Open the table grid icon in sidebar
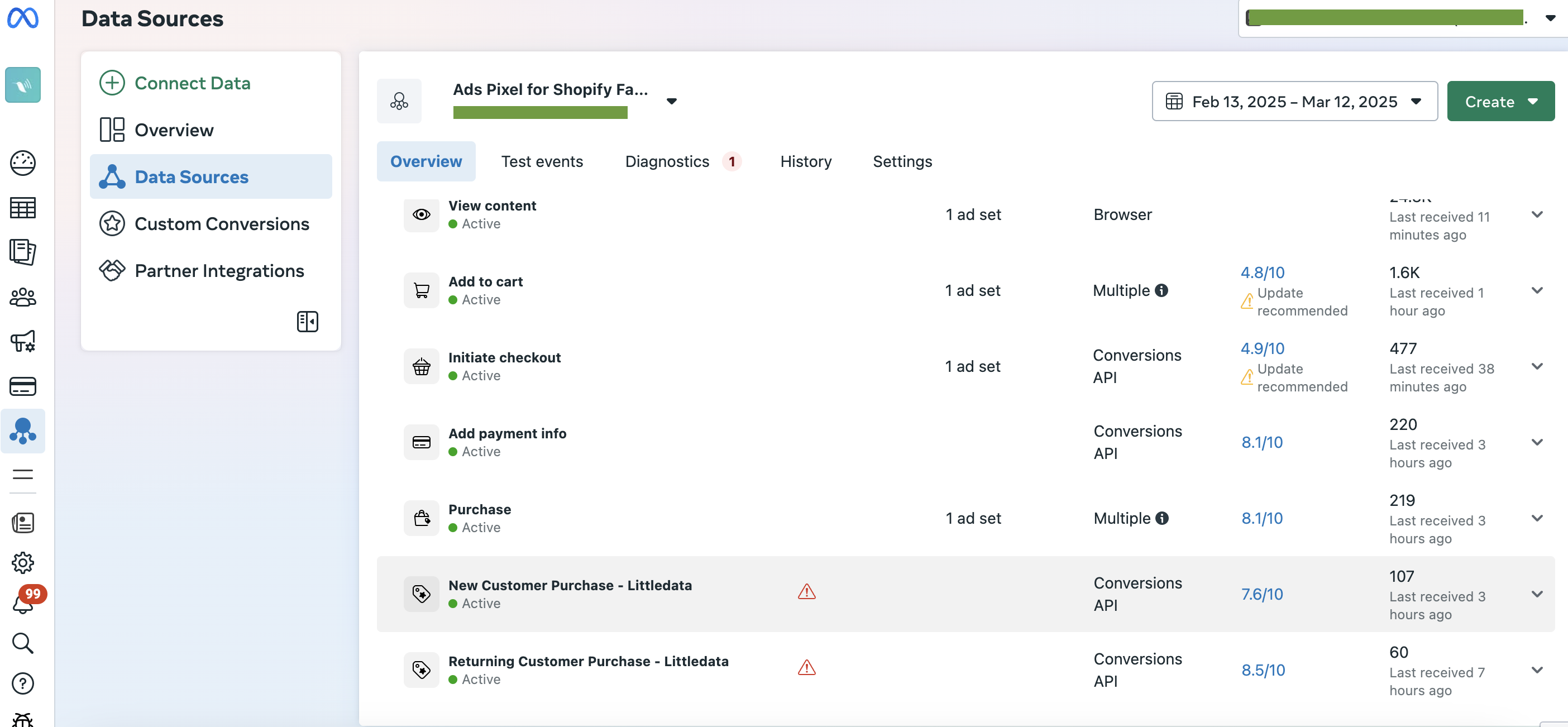Image resolution: width=1568 pixels, height=727 pixels. coord(22,208)
